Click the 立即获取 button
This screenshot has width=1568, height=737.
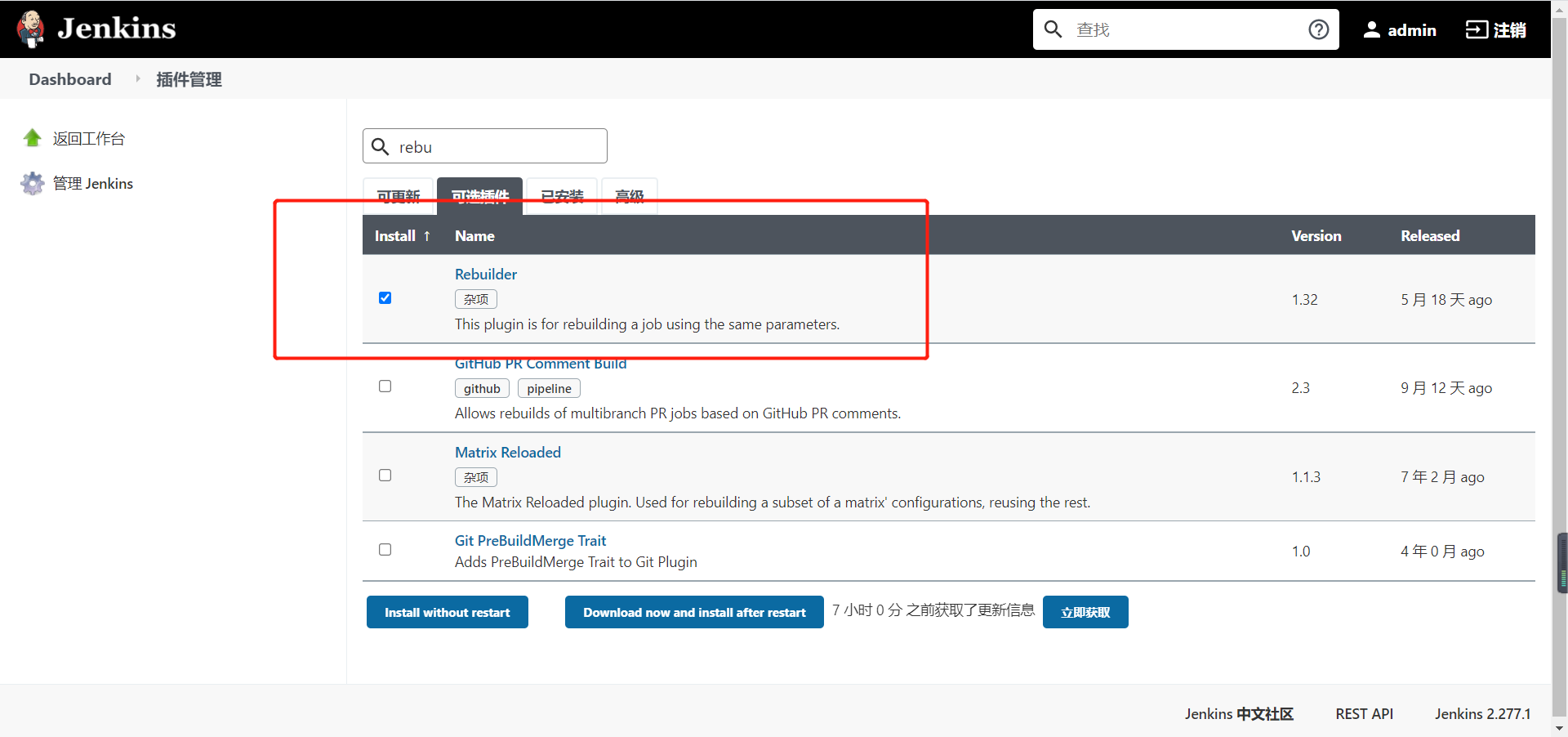pos(1085,612)
